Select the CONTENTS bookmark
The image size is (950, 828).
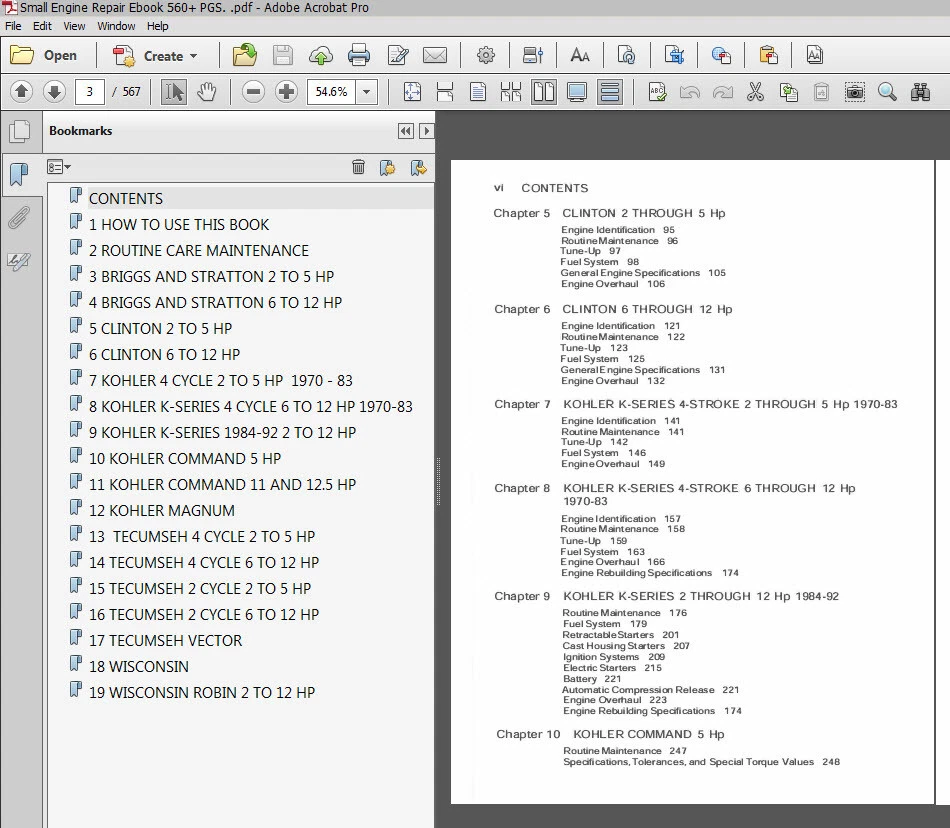126,199
